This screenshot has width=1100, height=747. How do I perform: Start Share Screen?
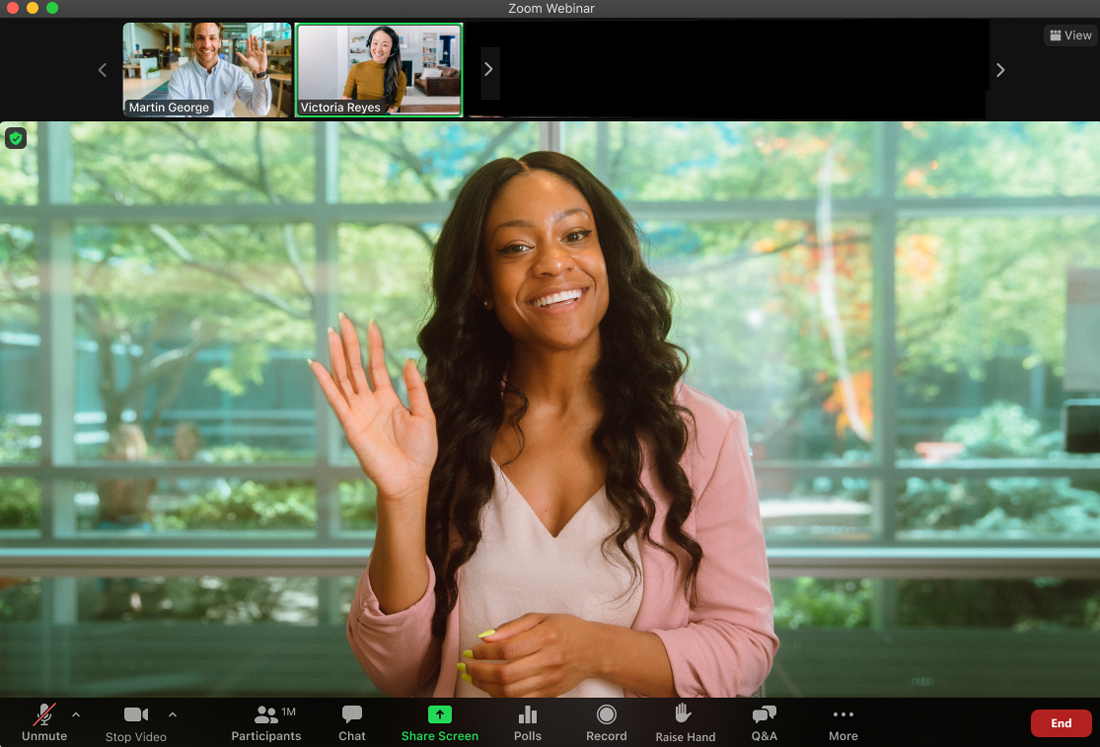440,723
